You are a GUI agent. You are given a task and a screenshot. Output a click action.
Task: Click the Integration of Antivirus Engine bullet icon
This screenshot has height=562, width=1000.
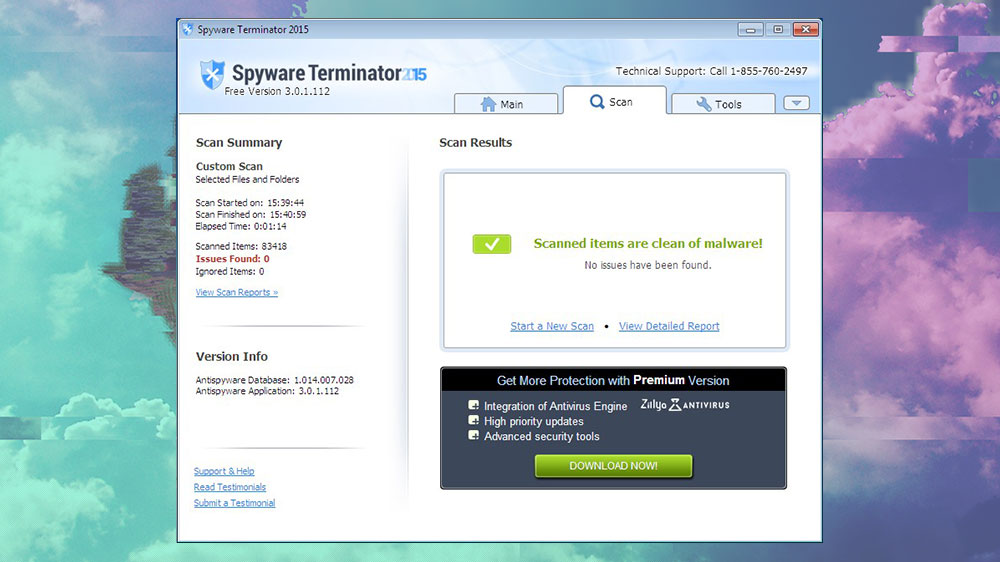point(473,405)
